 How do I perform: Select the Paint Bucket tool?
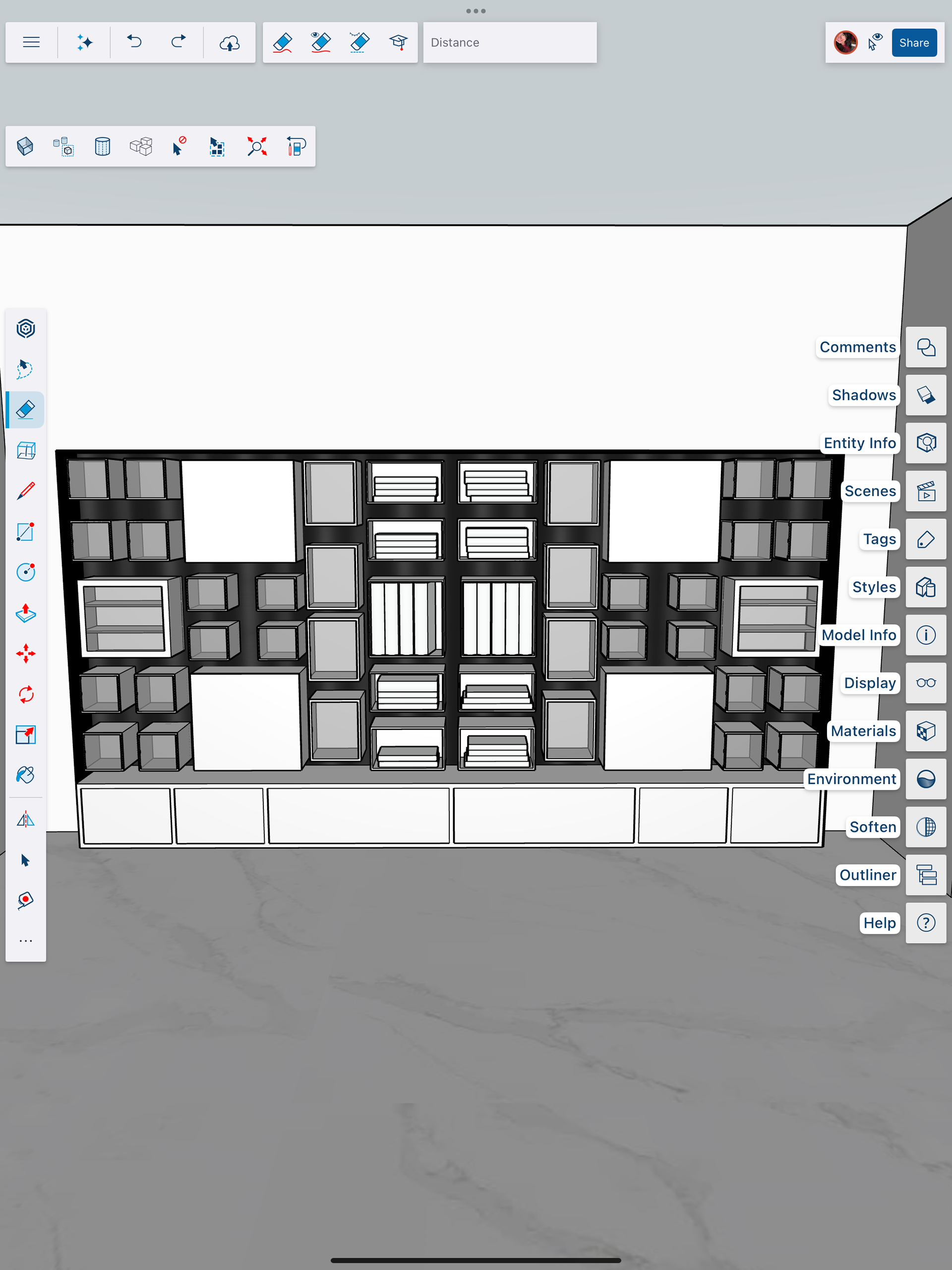click(x=25, y=775)
